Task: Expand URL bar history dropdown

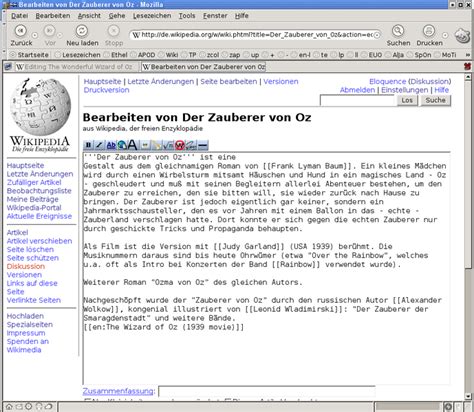Action: point(377,35)
